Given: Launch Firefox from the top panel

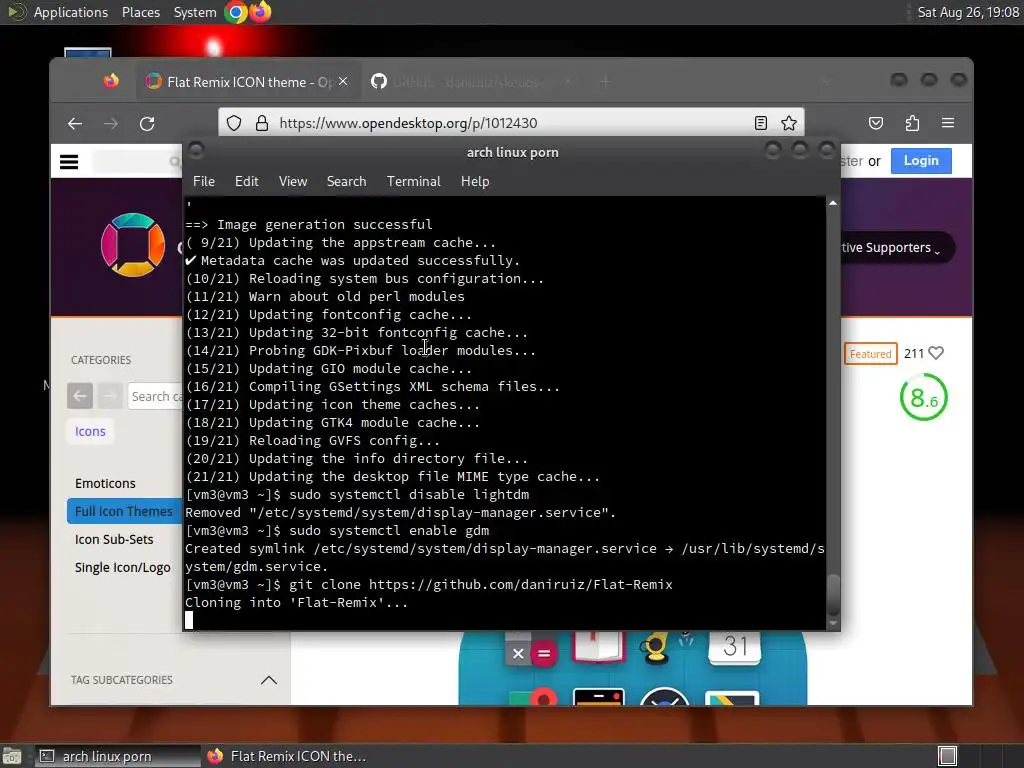Looking at the screenshot, I should [260, 12].
